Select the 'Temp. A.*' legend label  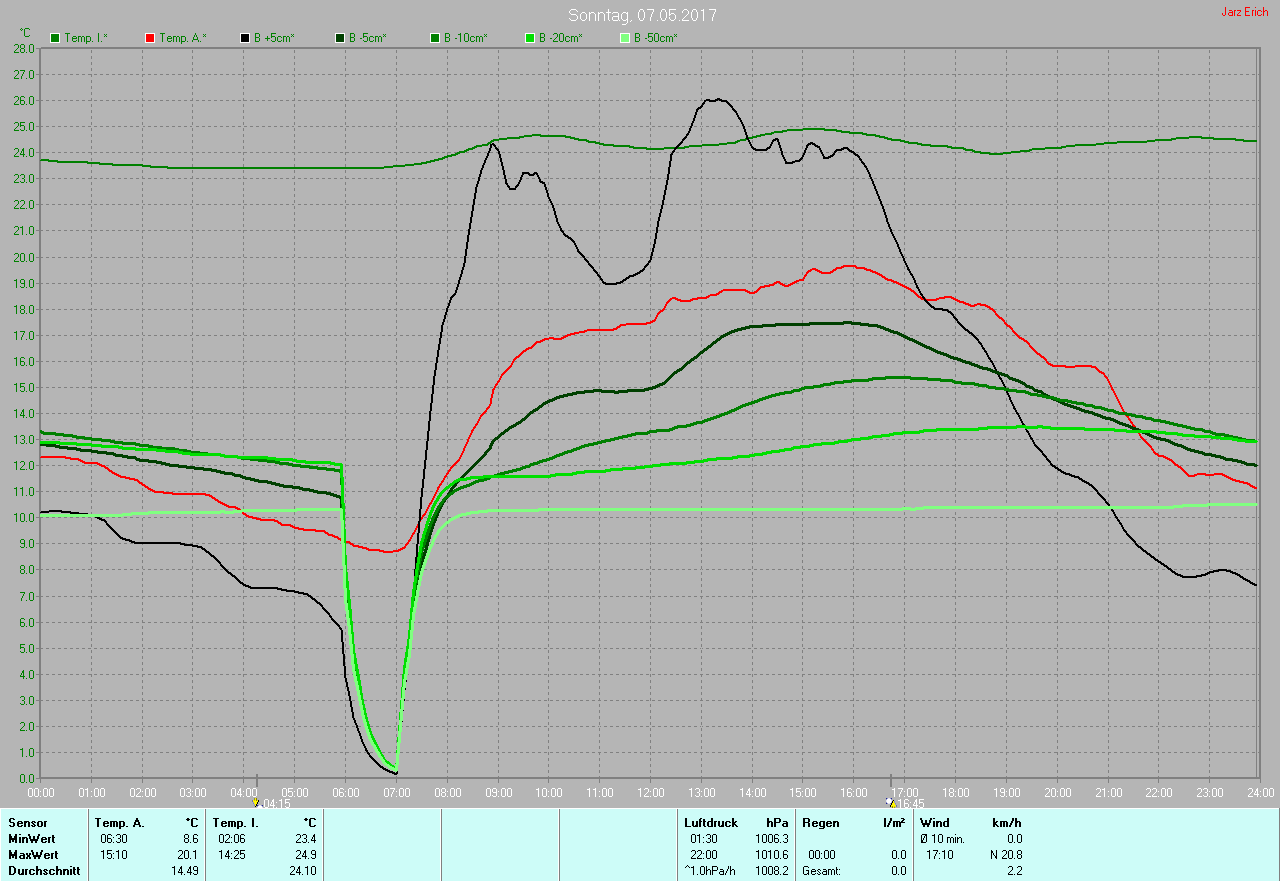click(183, 38)
